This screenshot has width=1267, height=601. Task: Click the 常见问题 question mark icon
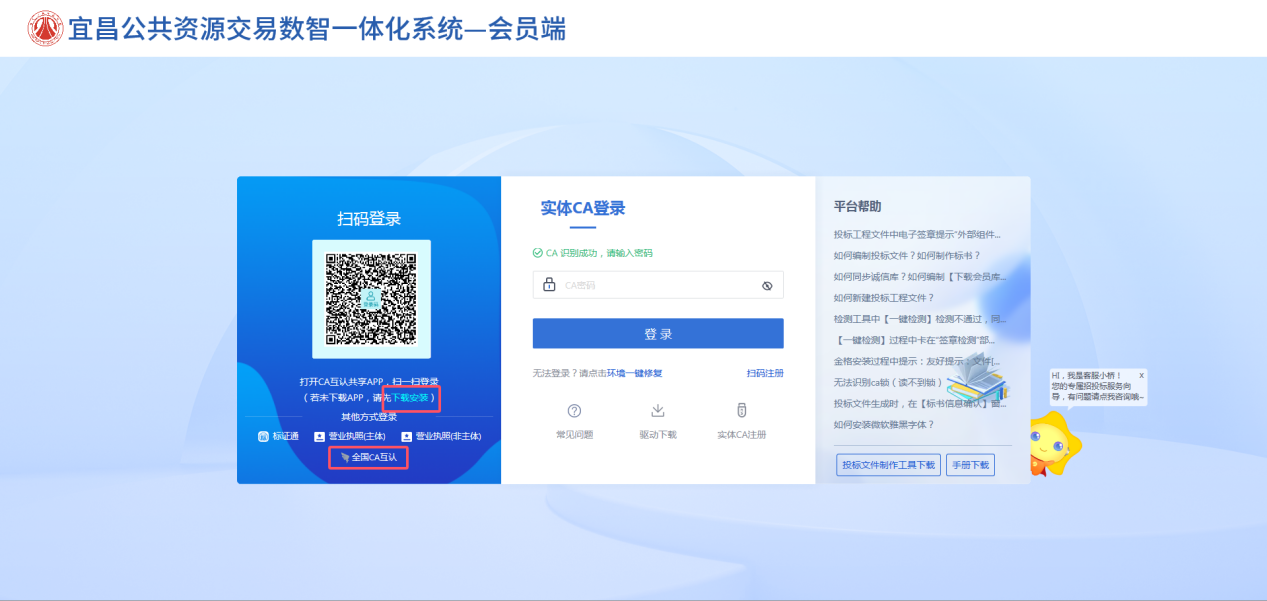pos(574,411)
